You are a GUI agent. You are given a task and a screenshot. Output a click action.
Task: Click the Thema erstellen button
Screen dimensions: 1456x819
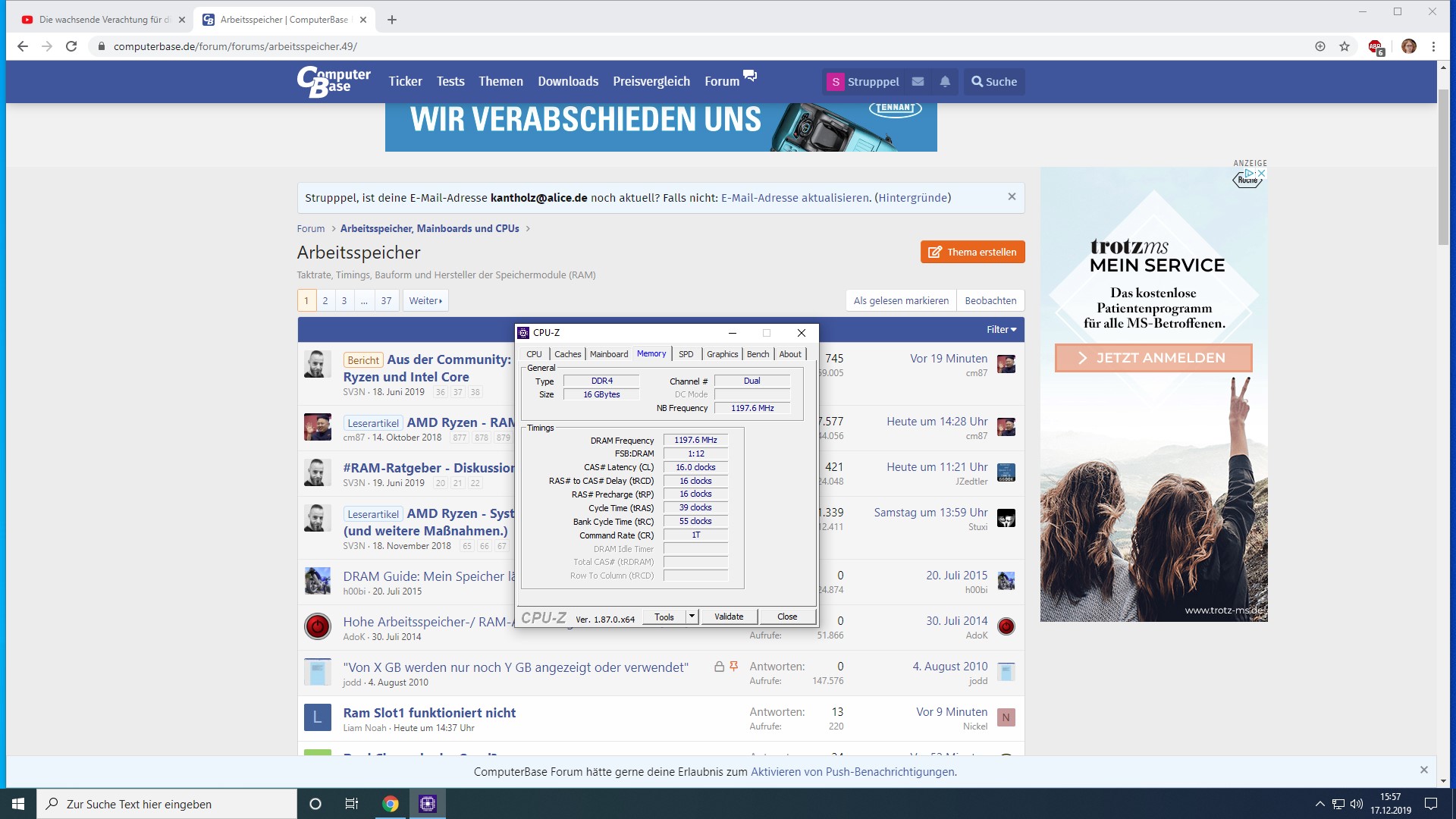pyautogui.click(x=972, y=252)
